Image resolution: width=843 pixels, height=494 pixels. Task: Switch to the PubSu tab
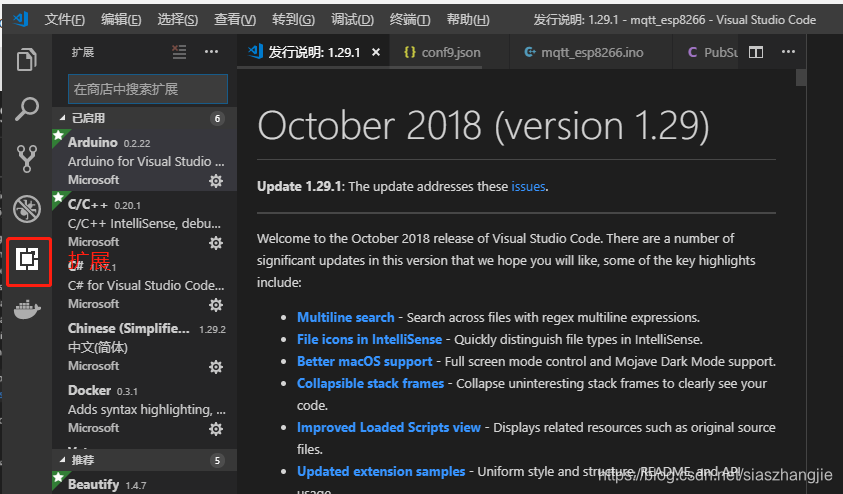705,52
